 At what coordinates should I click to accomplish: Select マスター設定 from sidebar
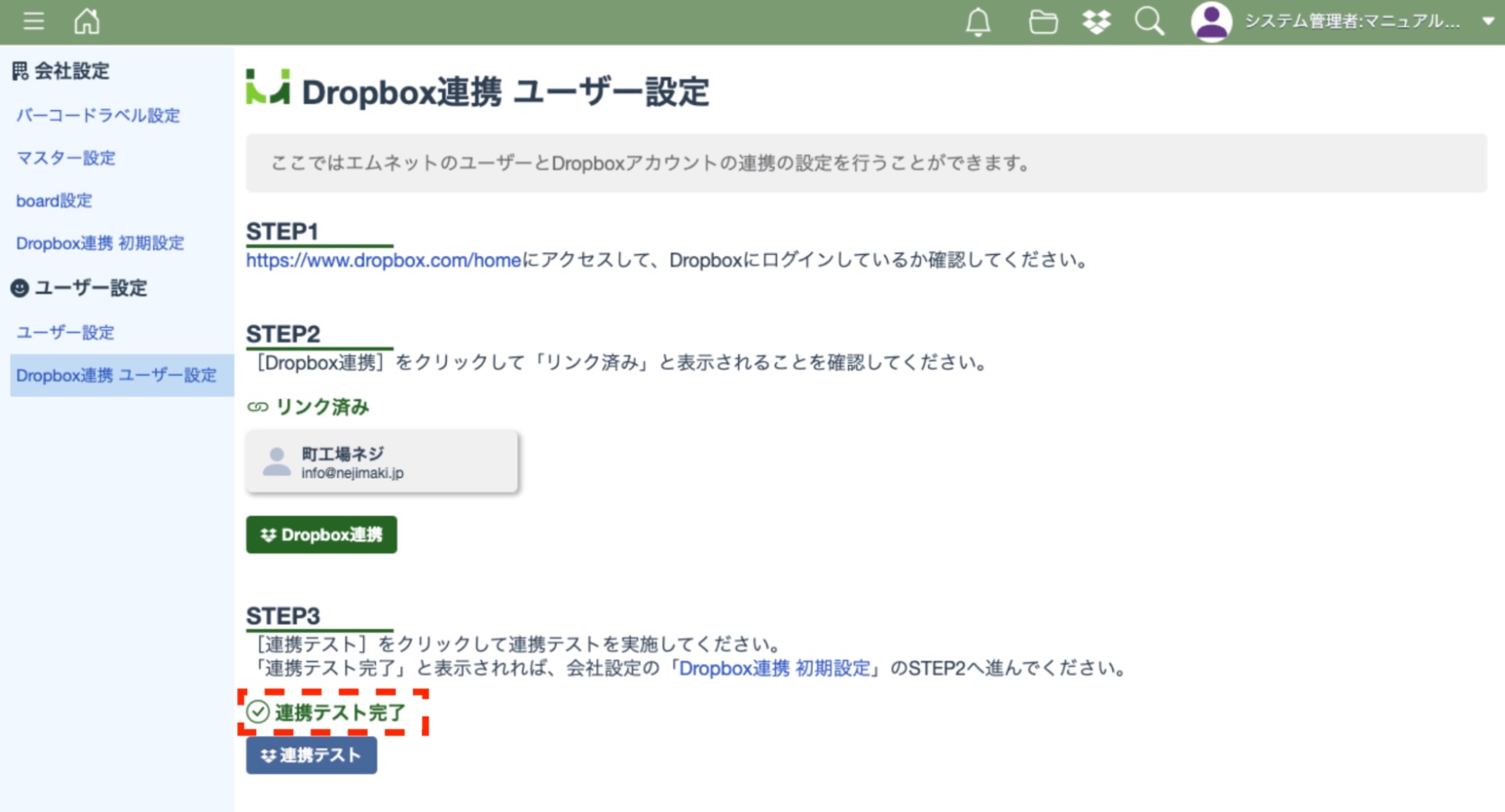point(66,158)
